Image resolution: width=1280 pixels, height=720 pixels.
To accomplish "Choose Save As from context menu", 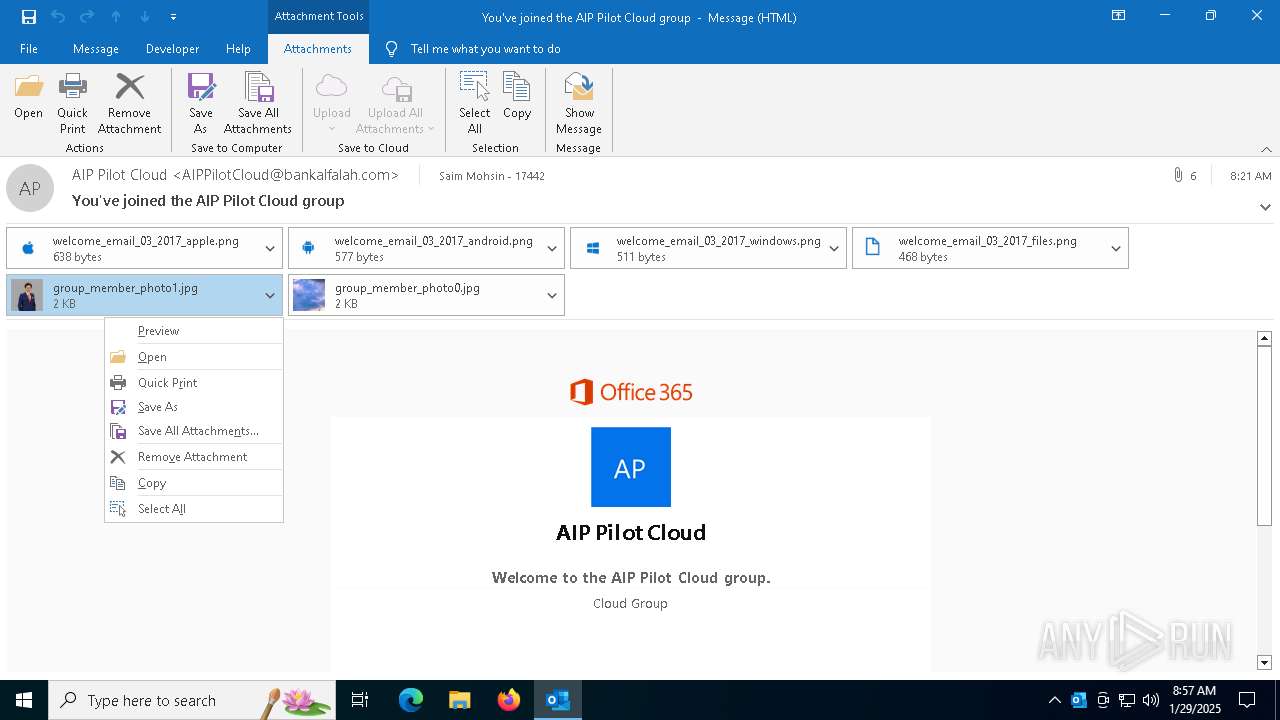I will pos(194,407).
